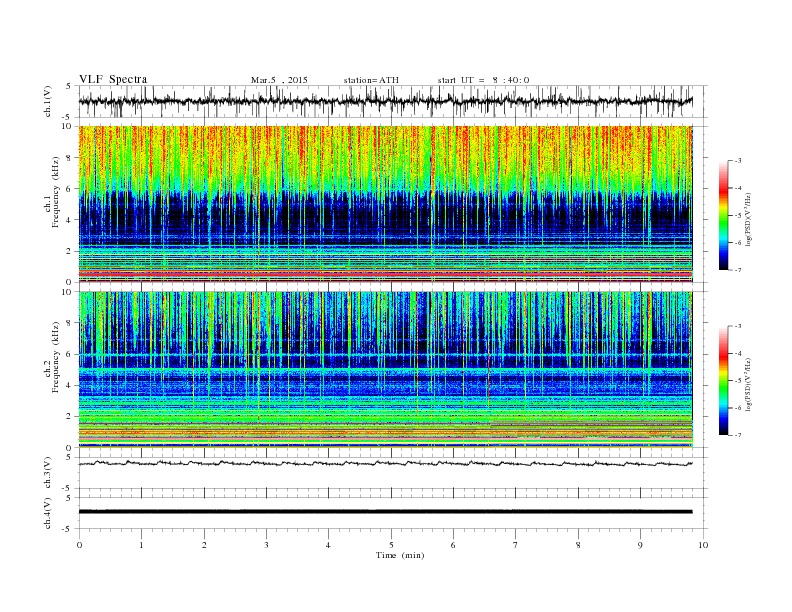Viewport: 792px width, 612px height.
Task: Click the time axis tick label '10'
Action: 703,545
